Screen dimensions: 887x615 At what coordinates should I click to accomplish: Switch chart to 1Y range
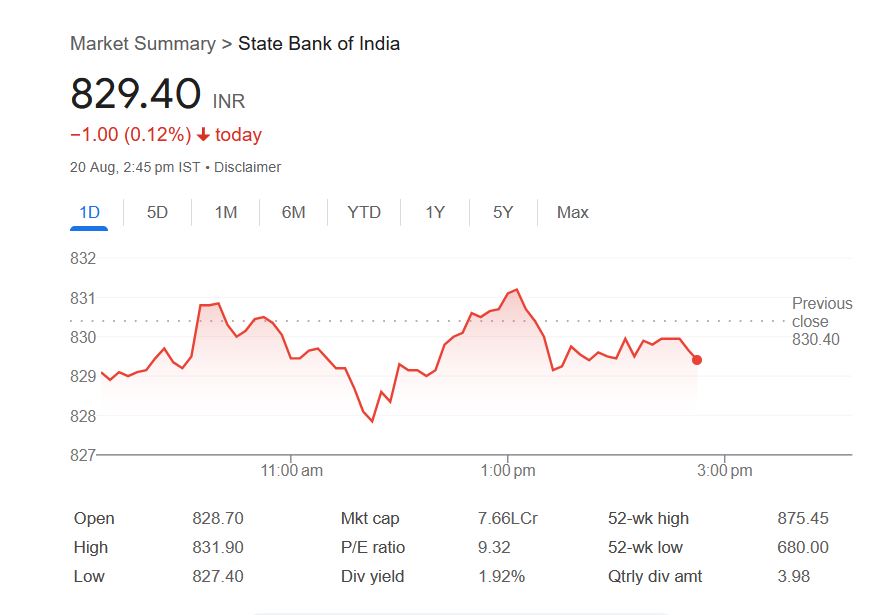435,212
